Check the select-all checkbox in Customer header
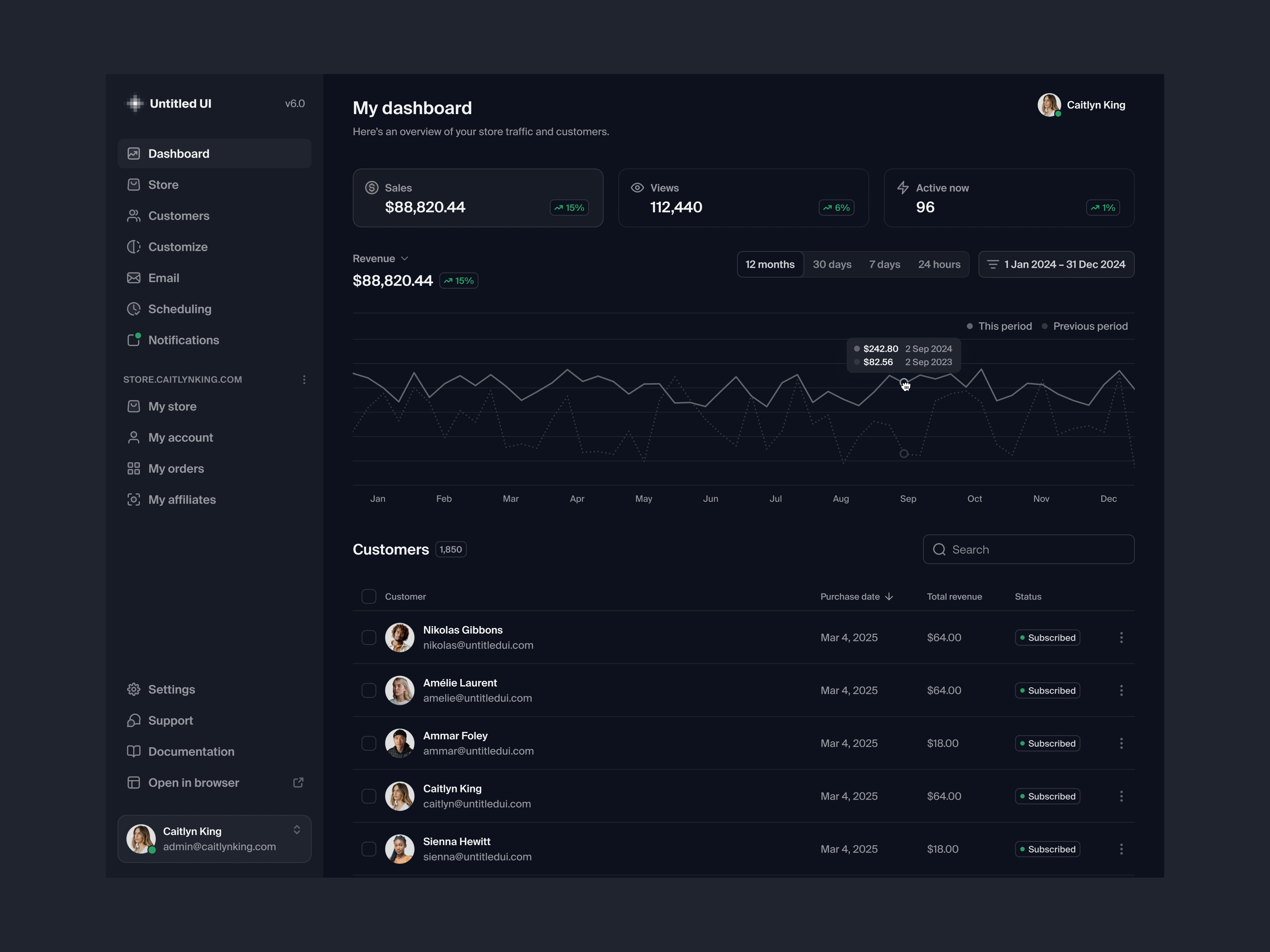 click(x=369, y=596)
